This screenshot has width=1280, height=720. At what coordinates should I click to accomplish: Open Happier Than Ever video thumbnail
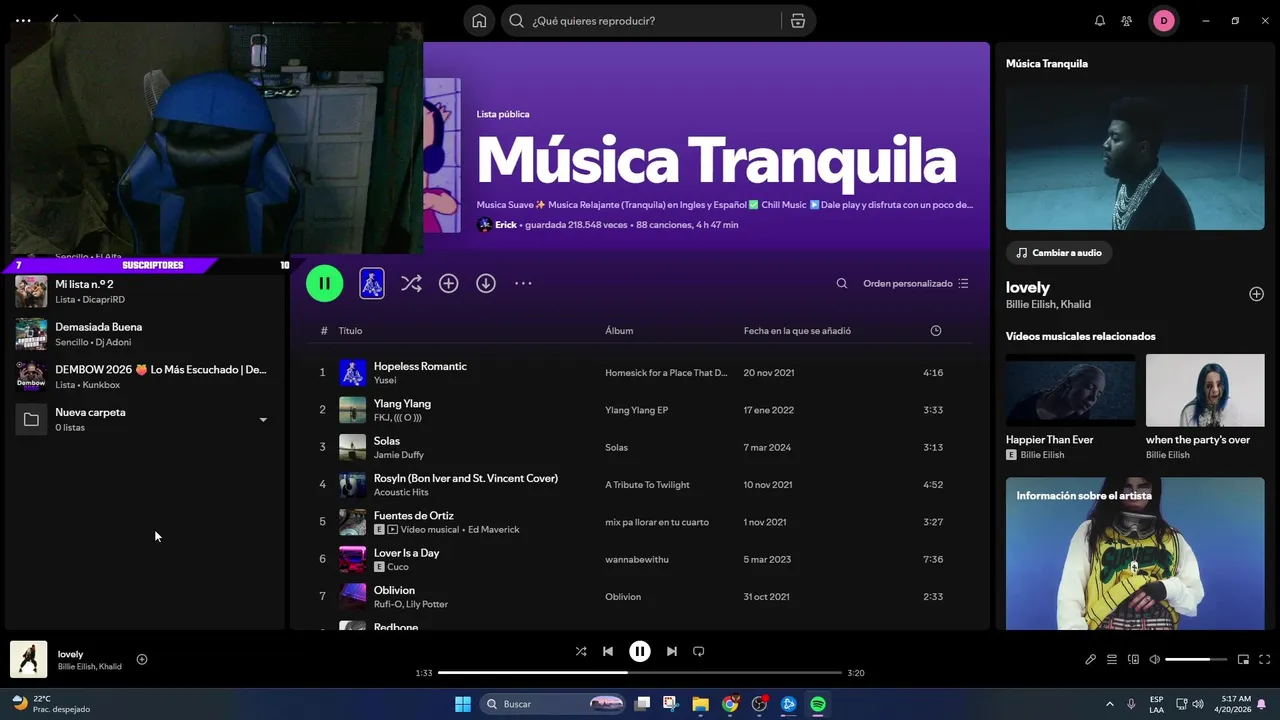(1070, 390)
